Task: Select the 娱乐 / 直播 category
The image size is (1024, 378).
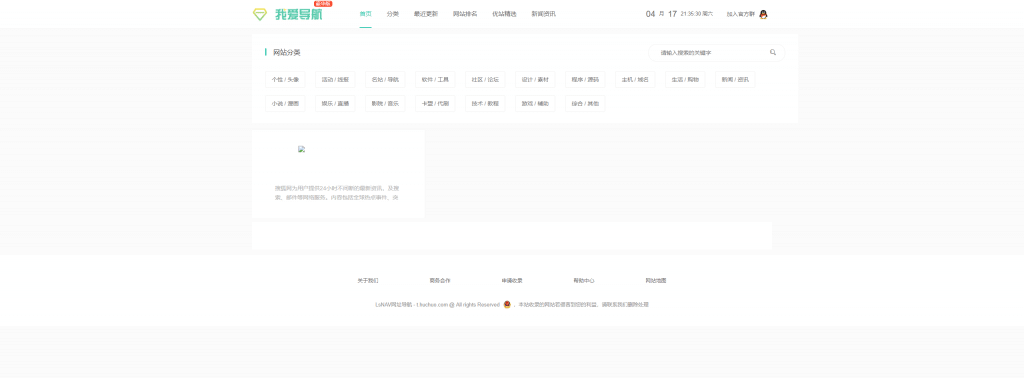Action: click(335, 104)
